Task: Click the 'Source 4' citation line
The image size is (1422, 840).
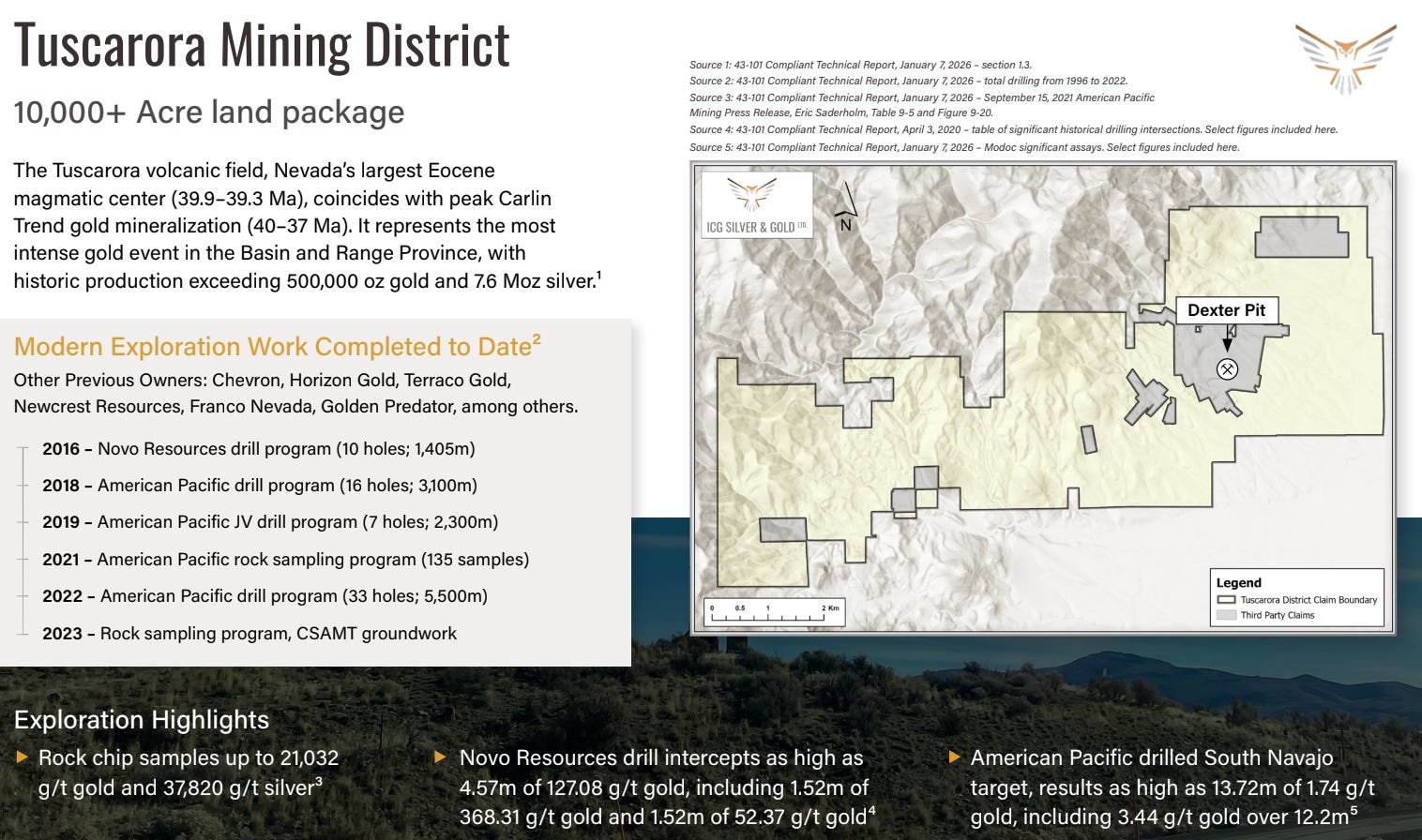Action: [1013, 130]
